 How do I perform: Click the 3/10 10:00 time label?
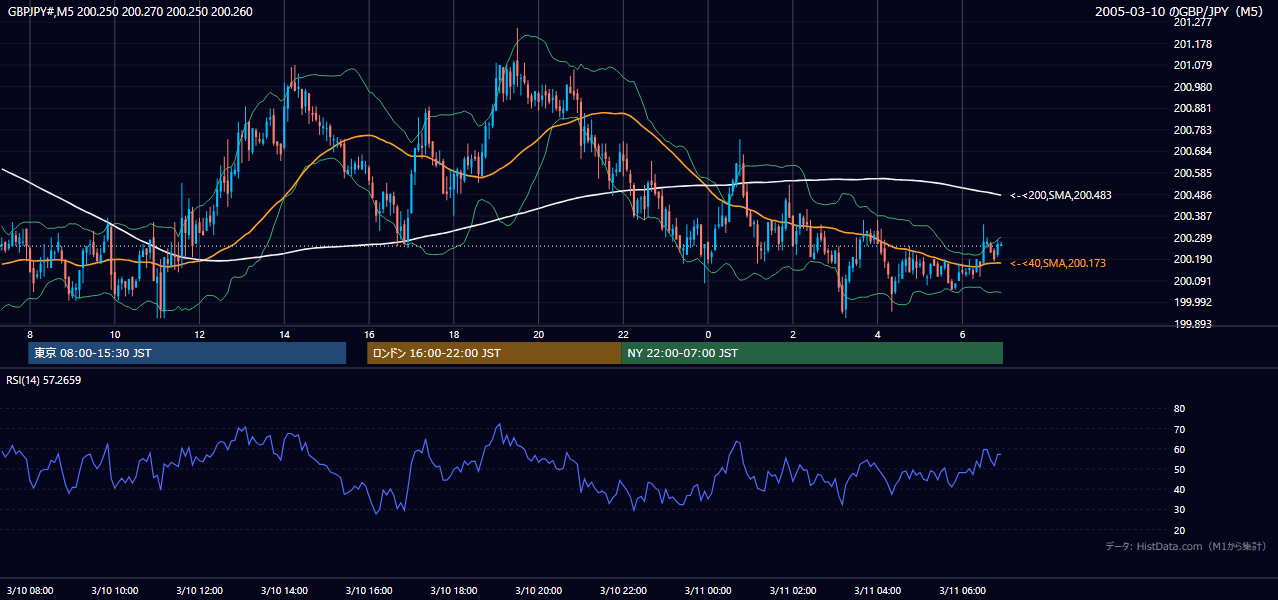(115, 591)
